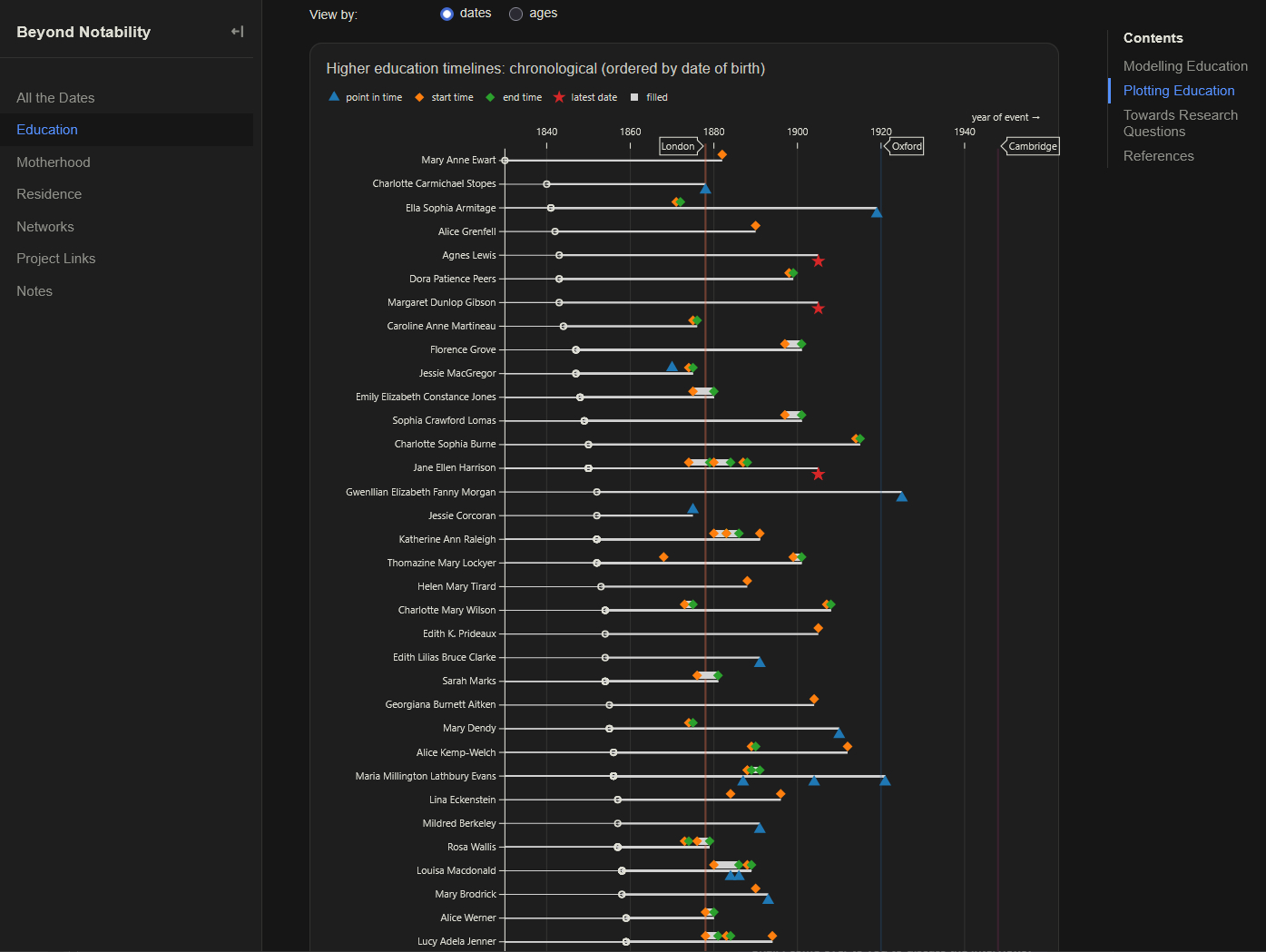Click the red star on Jane Ellen Harrison row
The width and height of the screenshot is (1266, 952).
(x=818, y=475)
